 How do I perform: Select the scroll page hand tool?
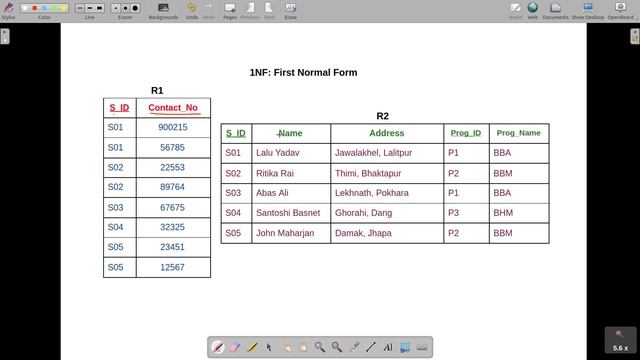pyautogui.click(x=303, y=347)
